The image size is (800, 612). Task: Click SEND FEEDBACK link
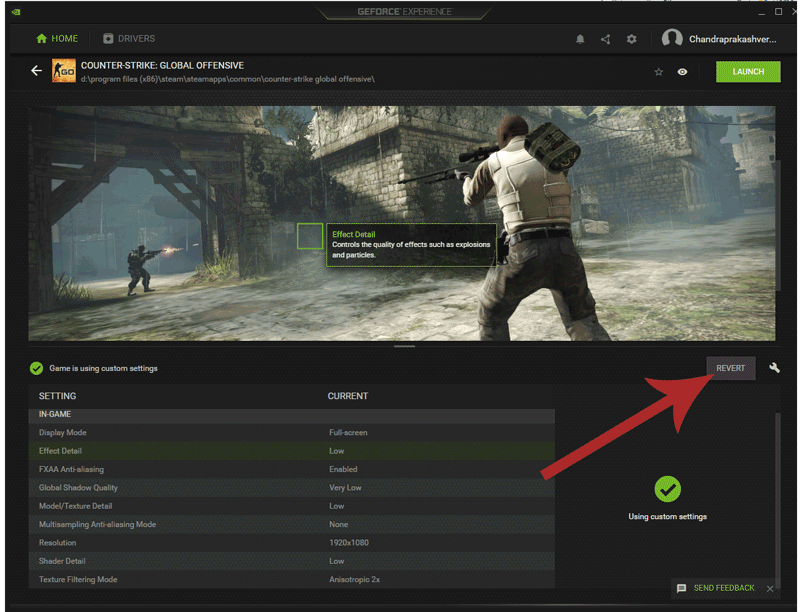point(723,588)
